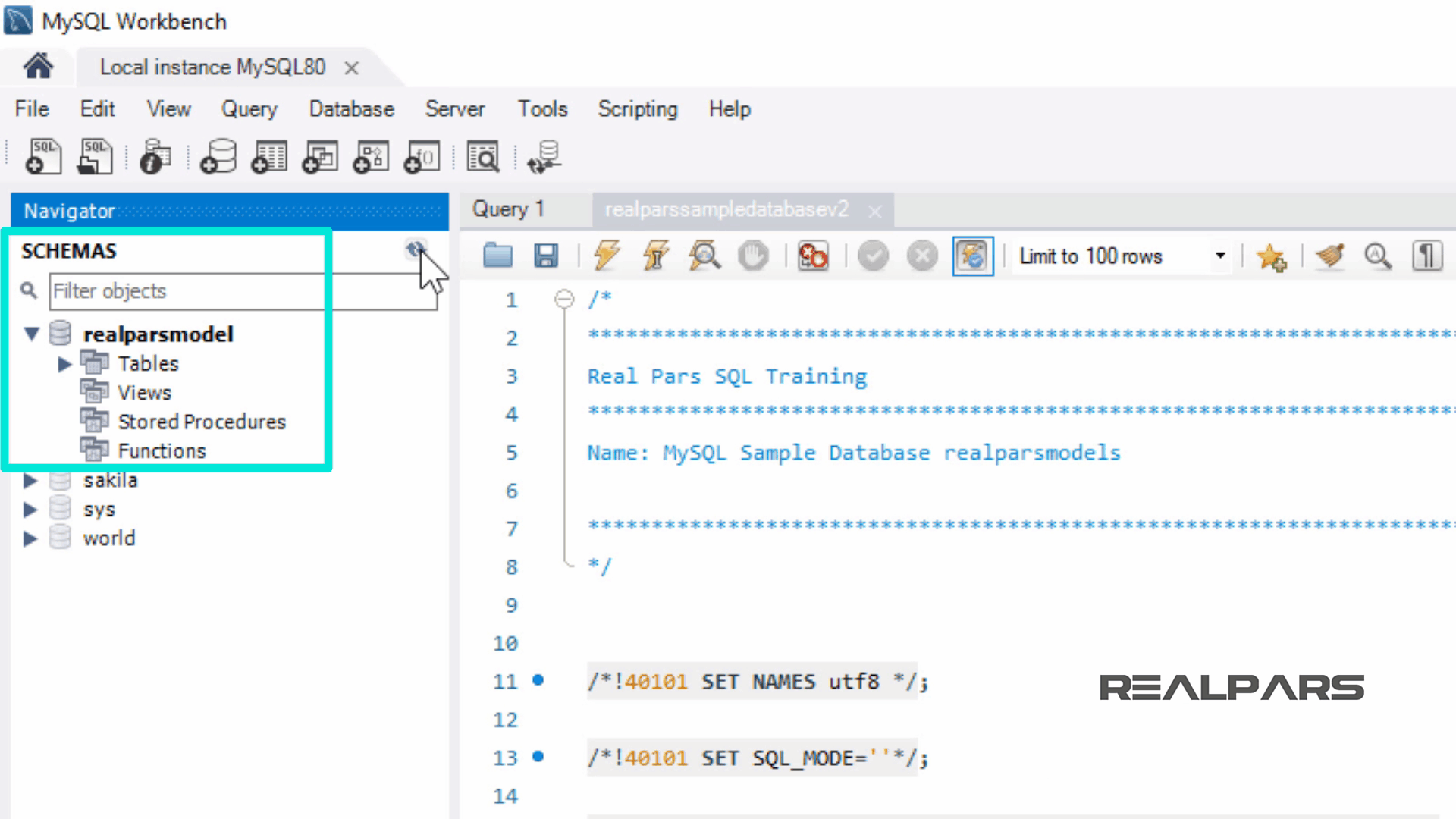Expand the sakila schema

click(x=30, y=481)
